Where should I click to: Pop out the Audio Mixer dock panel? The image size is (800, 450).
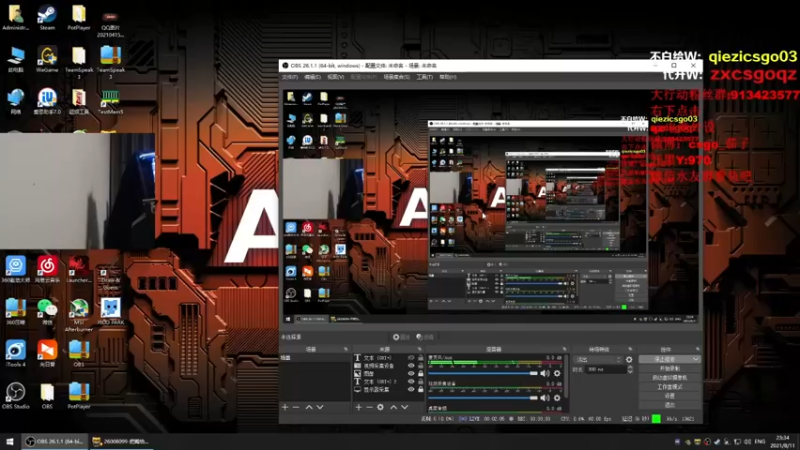click(x=564, y=349)
